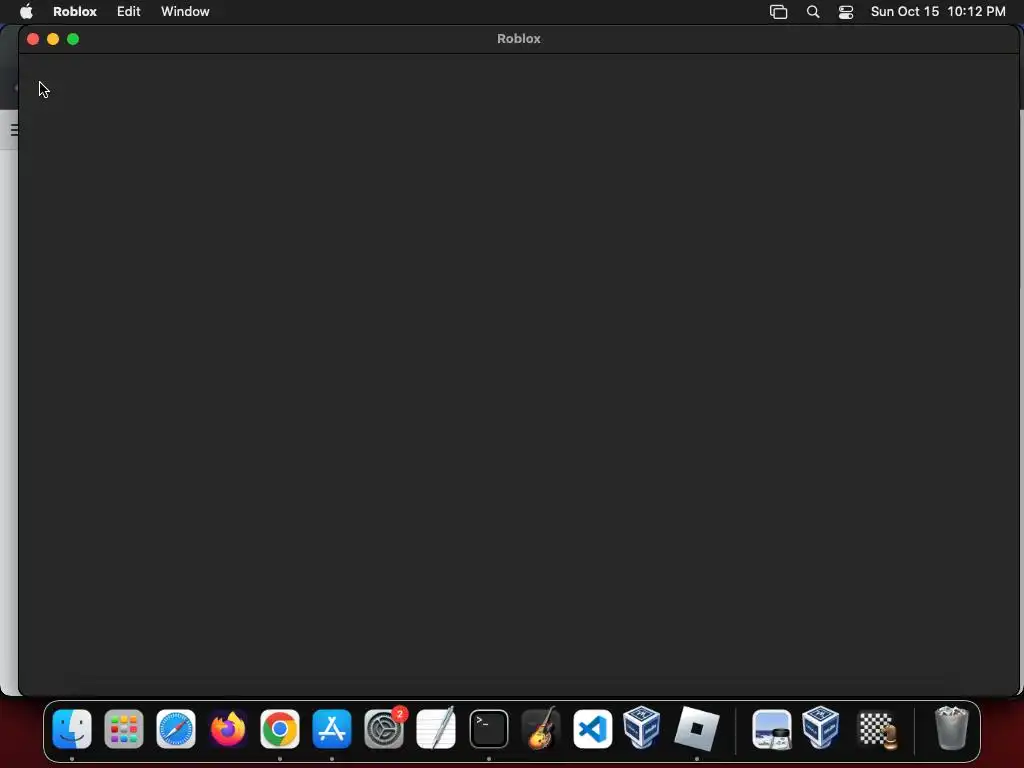The height and width of the screenshot is (768, 1024).
Task: Click the Roblox icon in the Dock
Action: [x=696, y=729]
